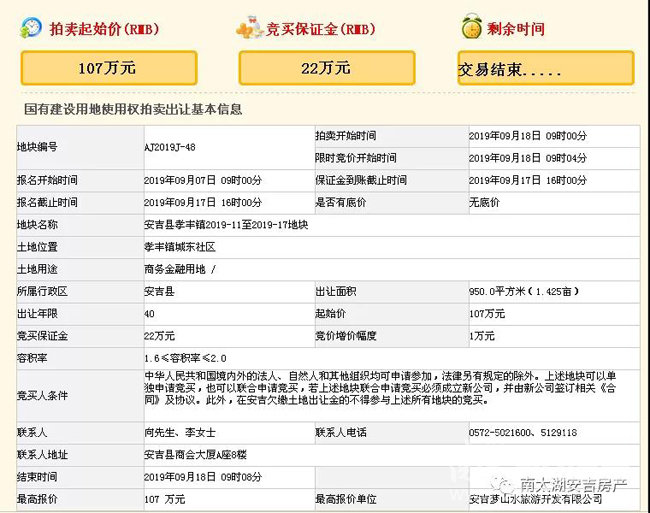Click parcel name 安吉县孝丰镇2019-11至2019-17地块

(x=226, y=225)
